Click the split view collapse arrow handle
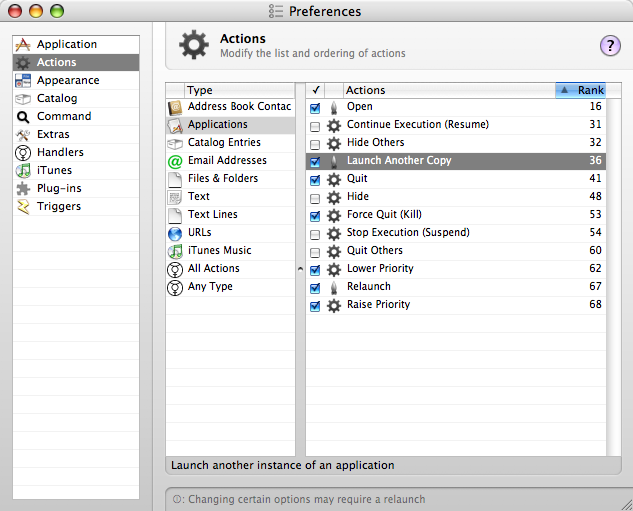The image size is (633, 511). (301, 269)
